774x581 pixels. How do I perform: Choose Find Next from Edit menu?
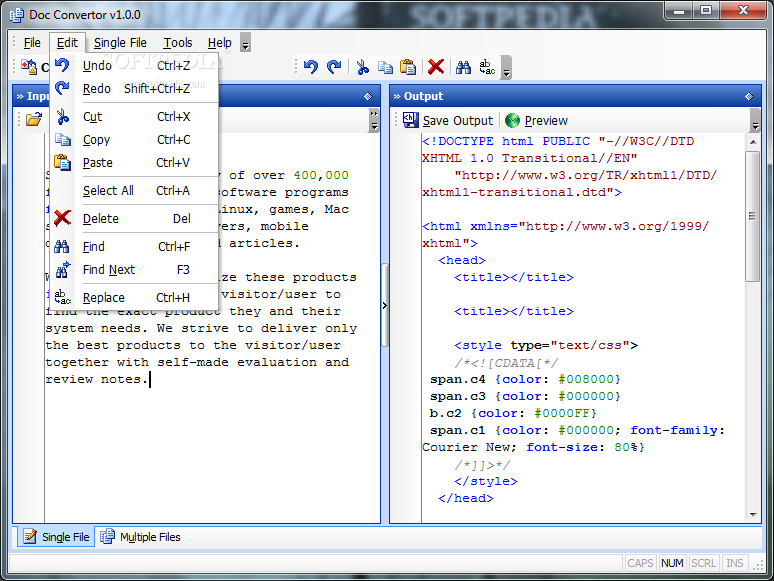coord(134,270)
